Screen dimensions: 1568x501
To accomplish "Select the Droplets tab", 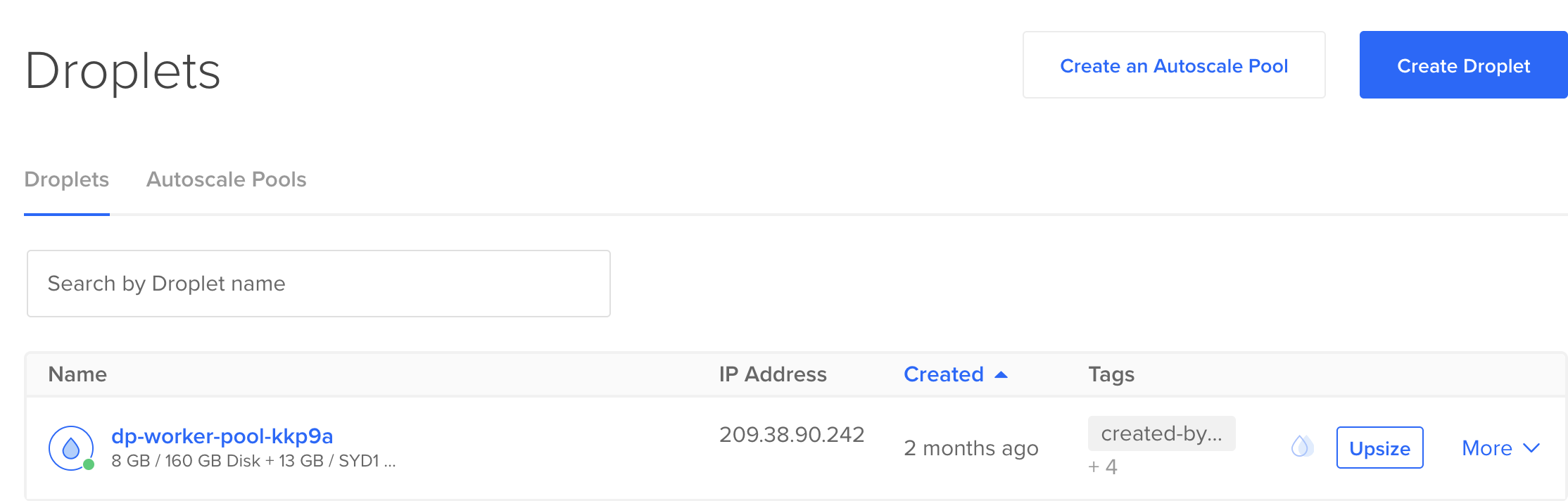I will [x=66, y=179].
